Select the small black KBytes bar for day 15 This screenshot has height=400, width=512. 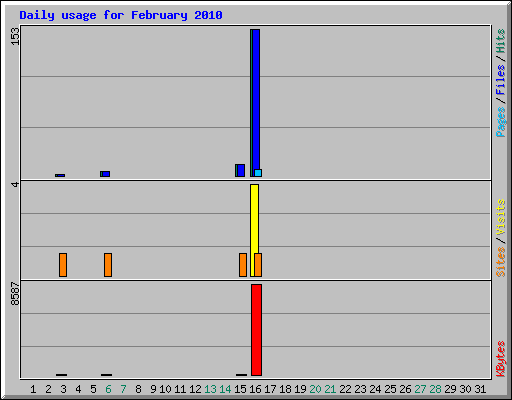click(242, 375)
